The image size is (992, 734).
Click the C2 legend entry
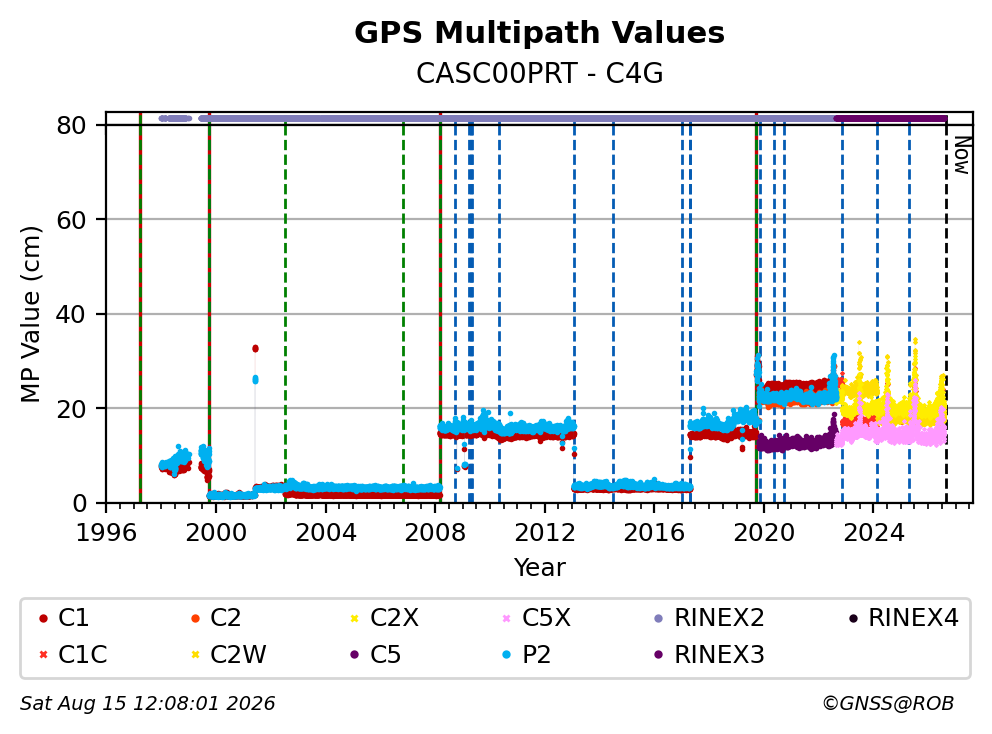[x=216, y=618]
